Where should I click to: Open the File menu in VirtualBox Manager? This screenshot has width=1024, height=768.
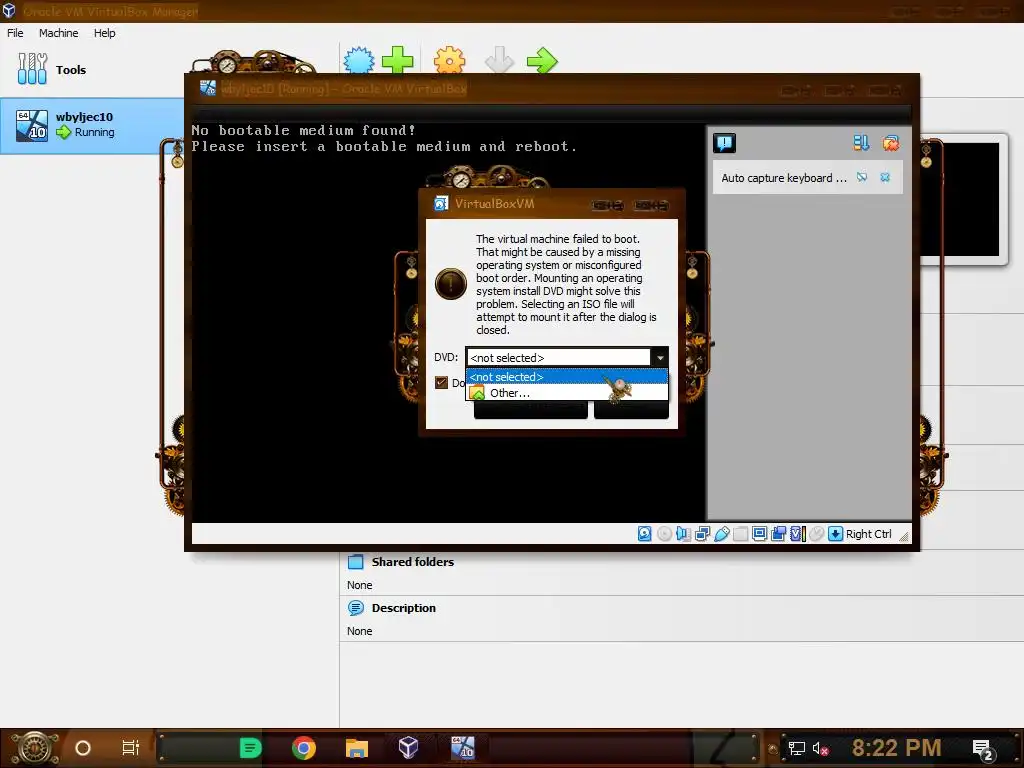coord(15,33)
